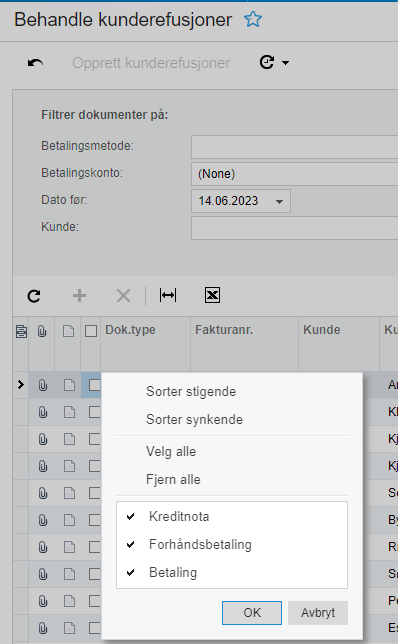Viewport: 398px width, 644px height.
Task: Export grid to Excel icon
Action: coord(212,295)
